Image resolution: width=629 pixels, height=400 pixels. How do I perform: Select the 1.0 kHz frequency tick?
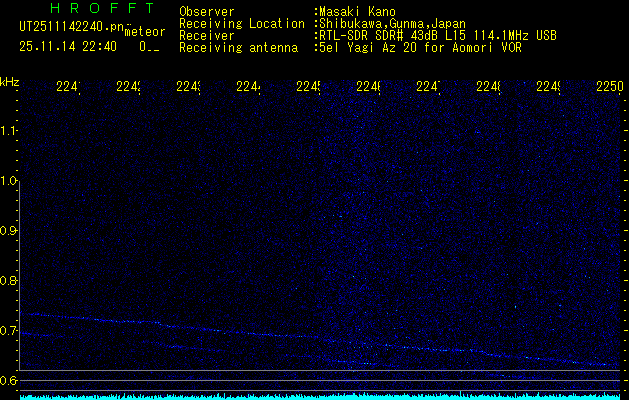click(x=9, y=181)
